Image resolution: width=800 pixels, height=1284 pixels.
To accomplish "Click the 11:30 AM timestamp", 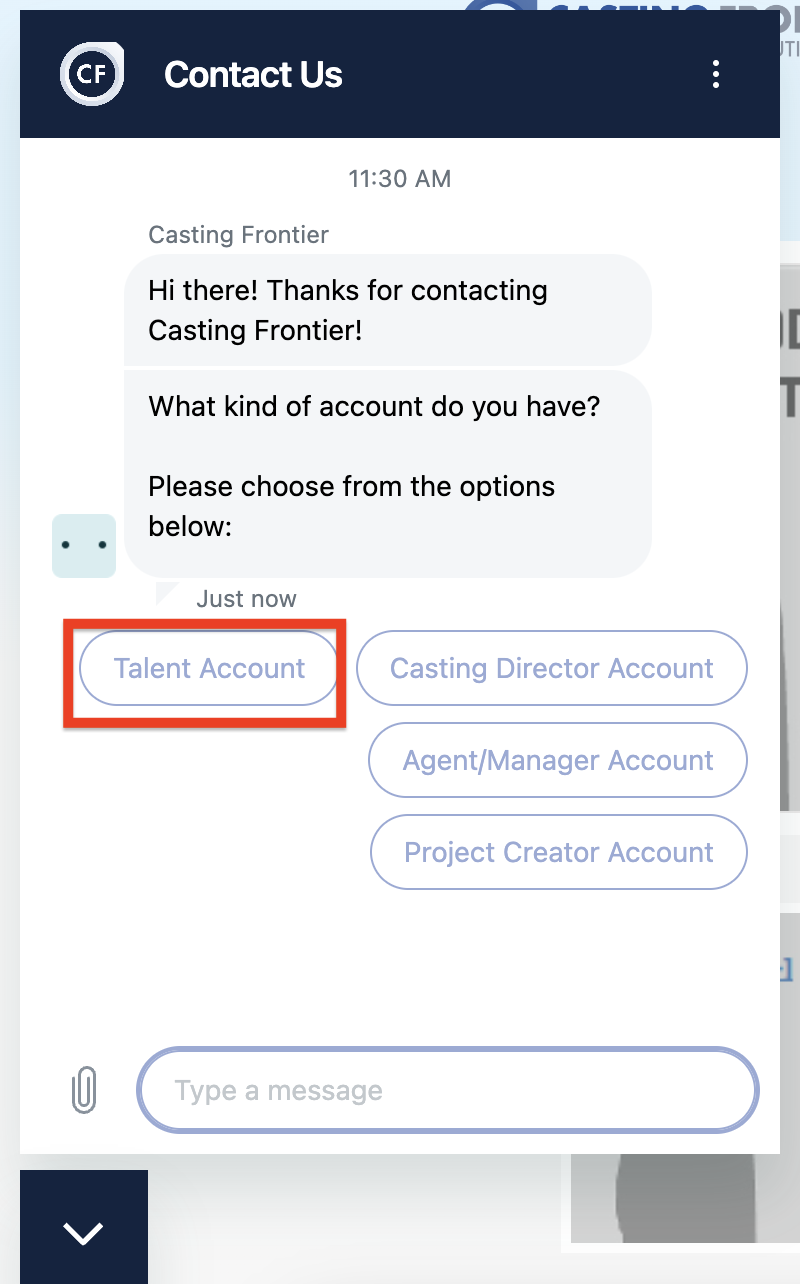I will [x=400, y=179].
